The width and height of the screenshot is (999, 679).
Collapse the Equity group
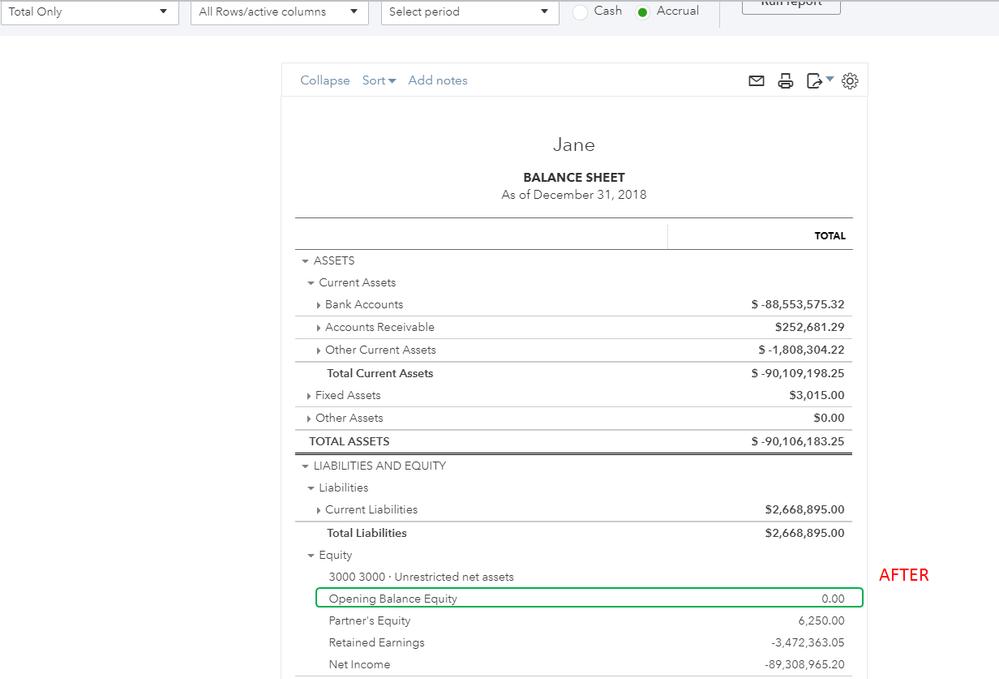pyautogui.click(x=311, y=555)
